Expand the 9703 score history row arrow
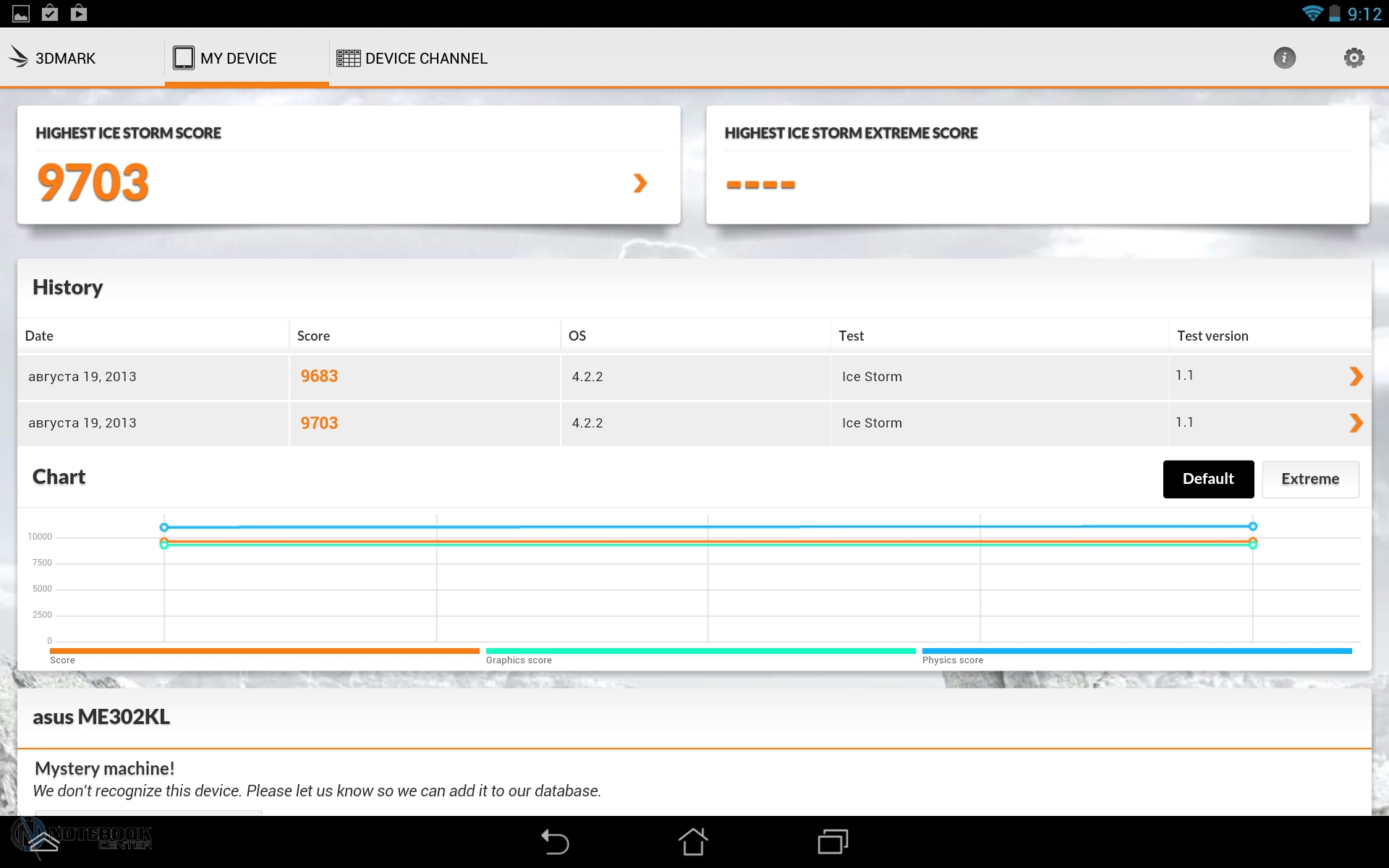Viewport: 1389px width, 868px height. 1356,423
